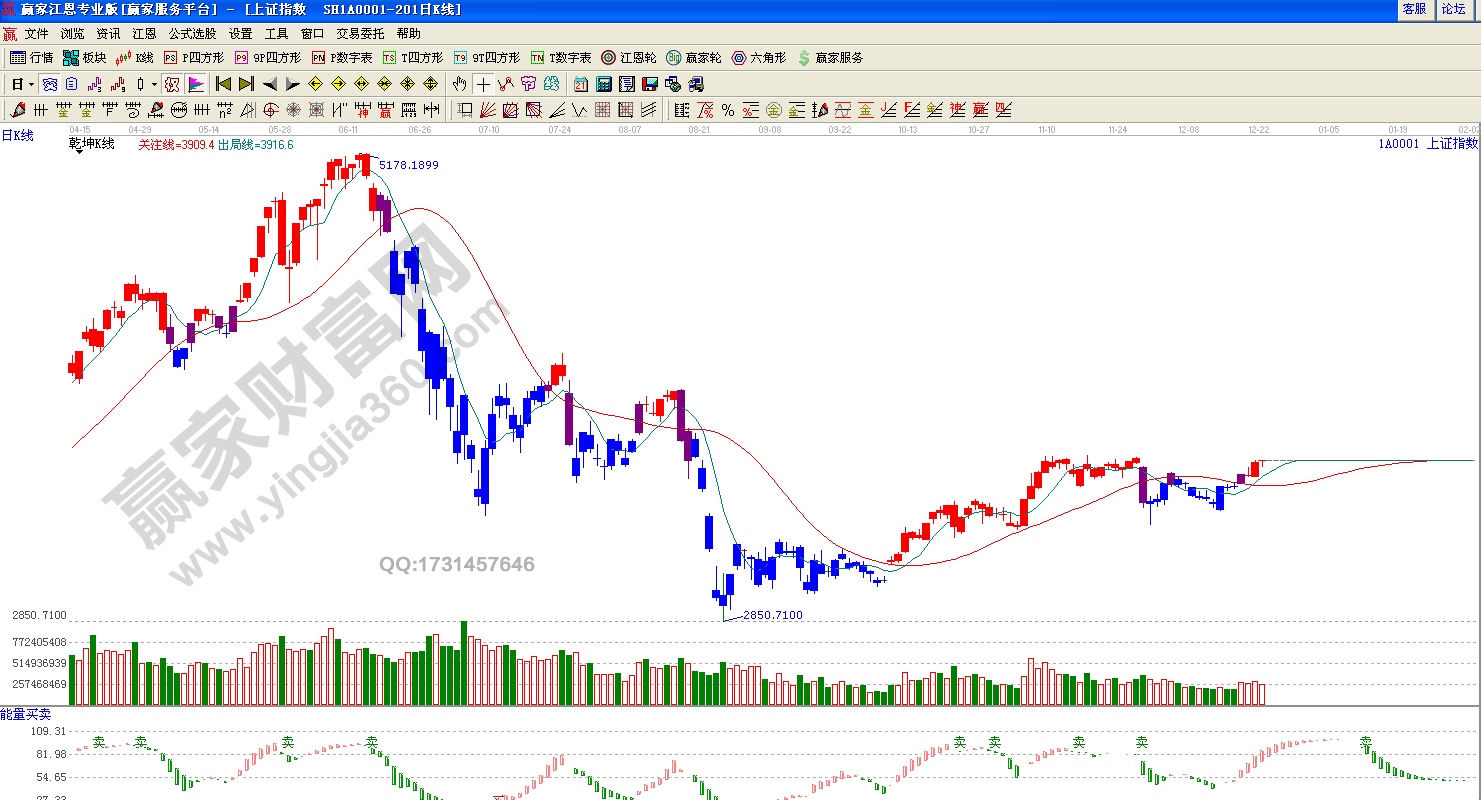Open the candlestick style dropdown arrow
Viewport: 1481px width, 800px height.
click(153, 84)
